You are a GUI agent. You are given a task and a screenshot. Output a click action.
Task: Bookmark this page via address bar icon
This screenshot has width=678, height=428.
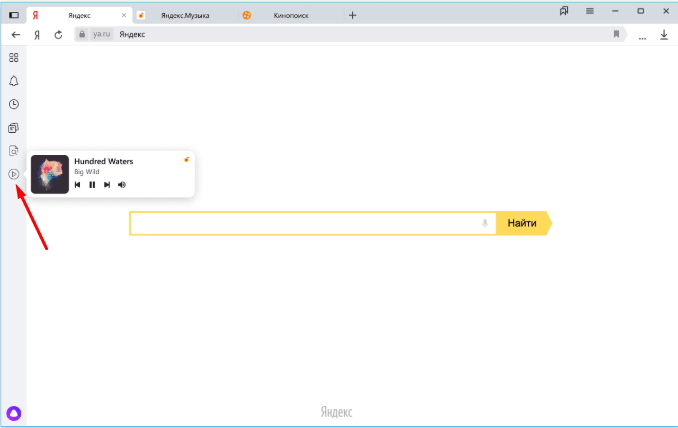pos(616,34)
